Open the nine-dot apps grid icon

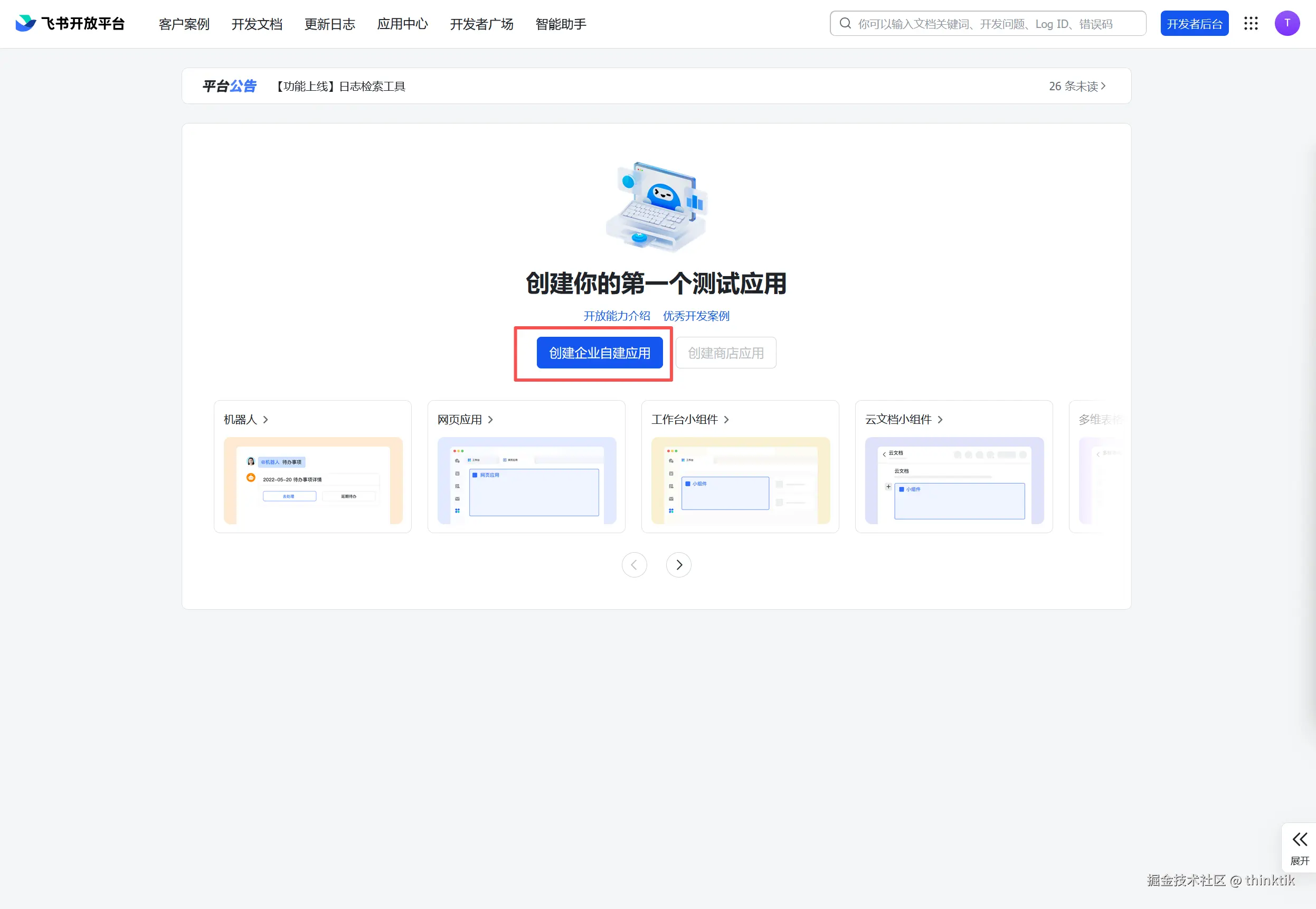pos(1251,23)
